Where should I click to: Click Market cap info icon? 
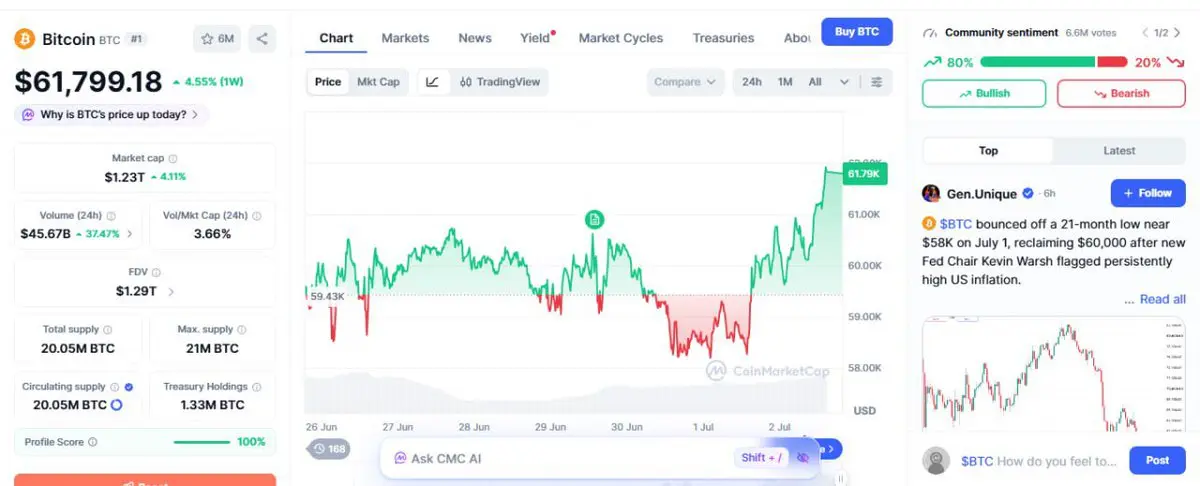click(173, 158)
